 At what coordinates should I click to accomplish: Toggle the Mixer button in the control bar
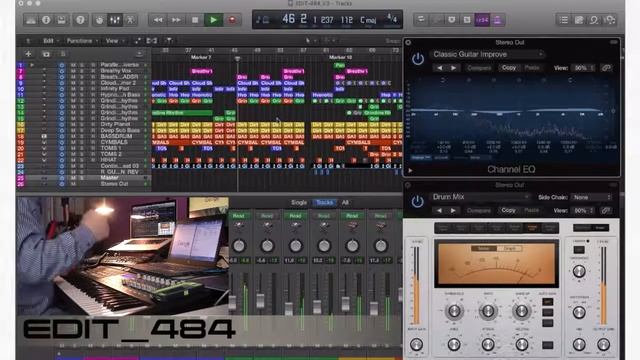115,20
